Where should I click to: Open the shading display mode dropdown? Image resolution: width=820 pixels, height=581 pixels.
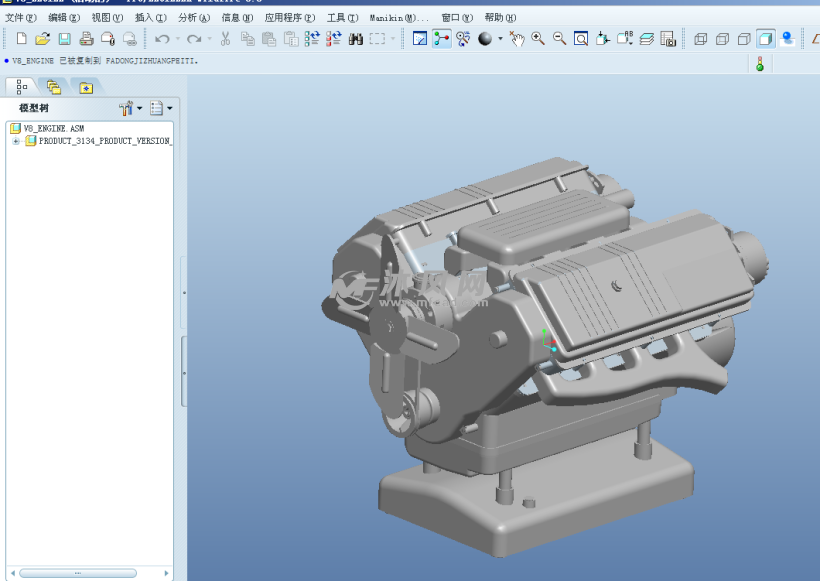point(500,39)
